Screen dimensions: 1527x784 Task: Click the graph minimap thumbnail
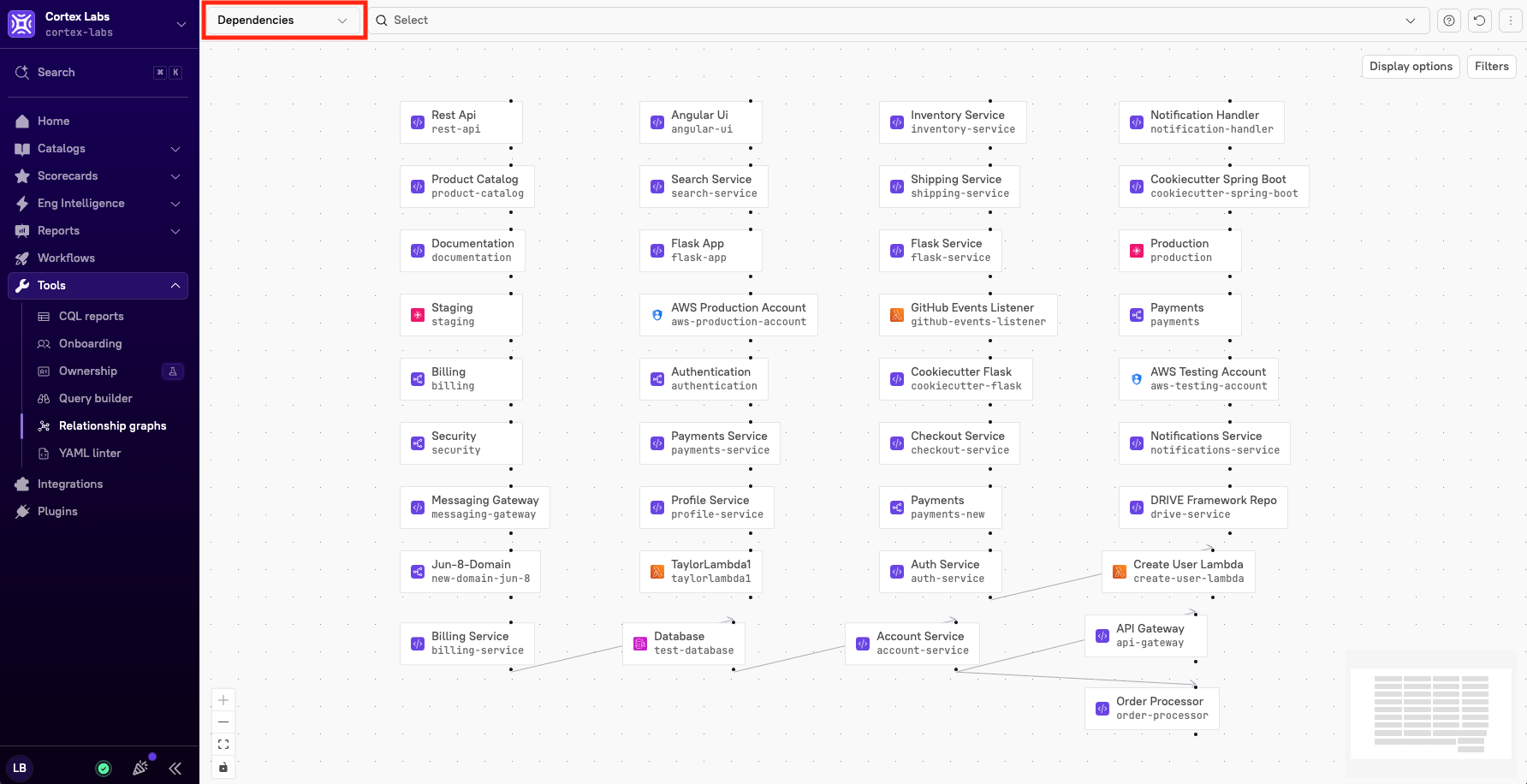coord(1431,714)
